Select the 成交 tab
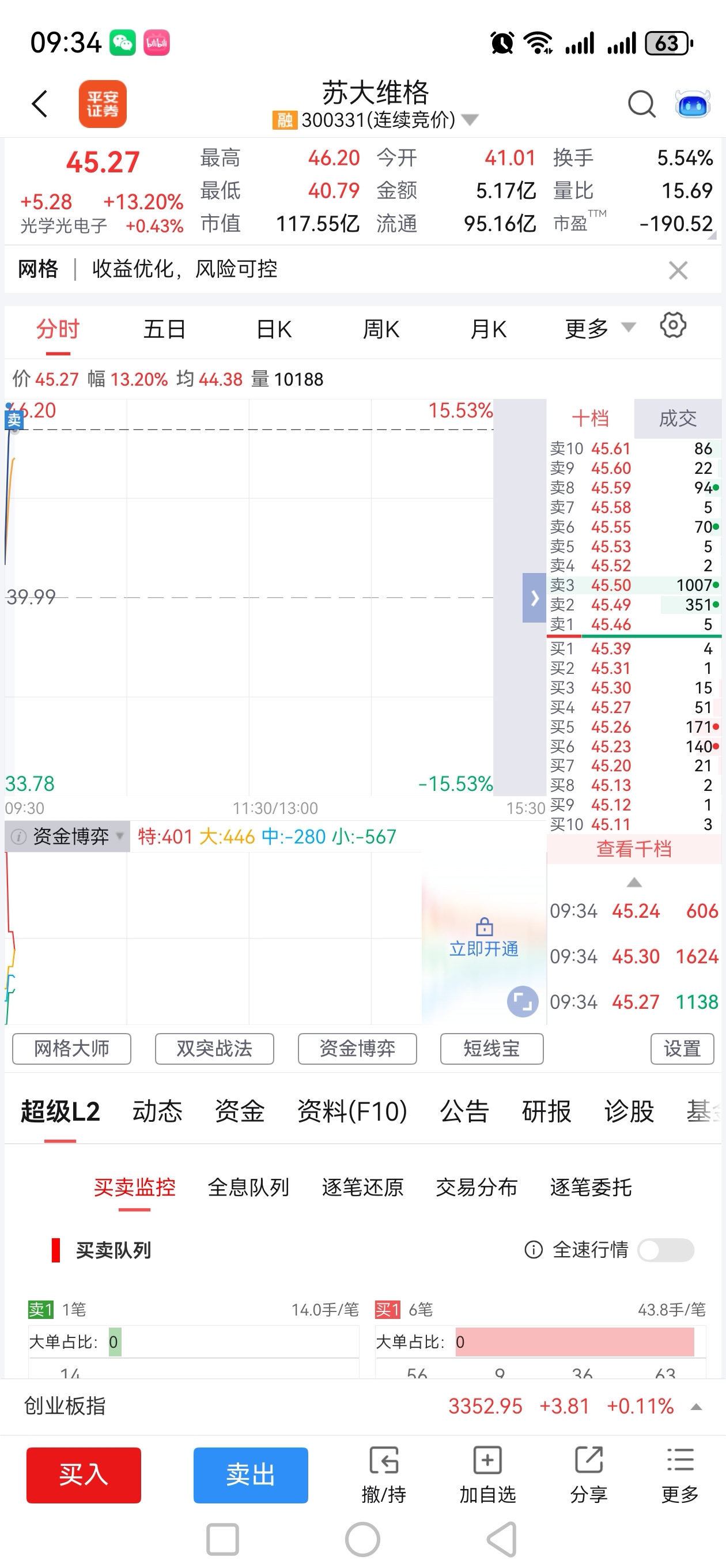This screenshot has width=726, height=1568. click(678, 418)
